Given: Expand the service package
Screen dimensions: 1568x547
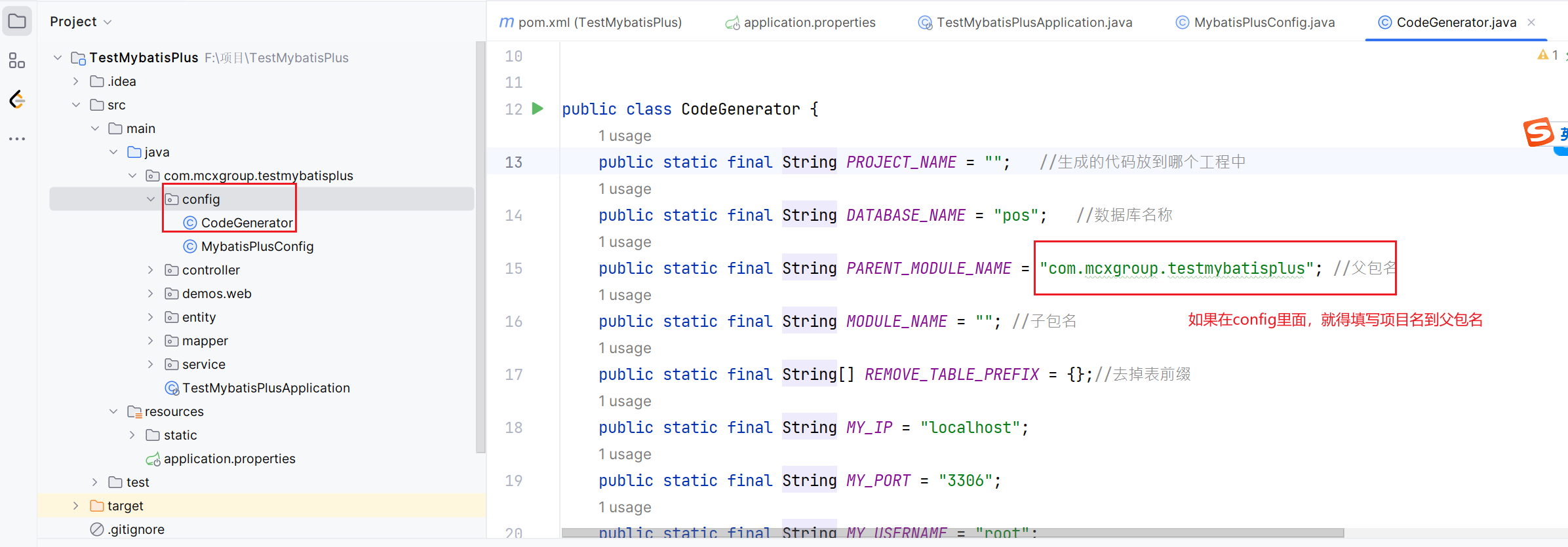Looking at the screenshot, I should [x=151, y=364].
